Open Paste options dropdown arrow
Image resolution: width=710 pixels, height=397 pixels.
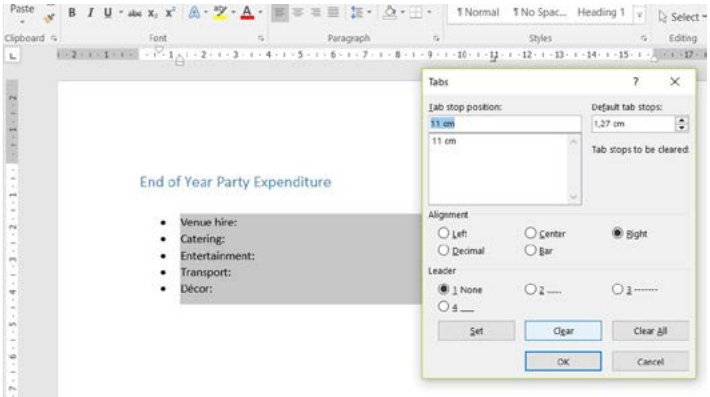click(x=22, y=22)
